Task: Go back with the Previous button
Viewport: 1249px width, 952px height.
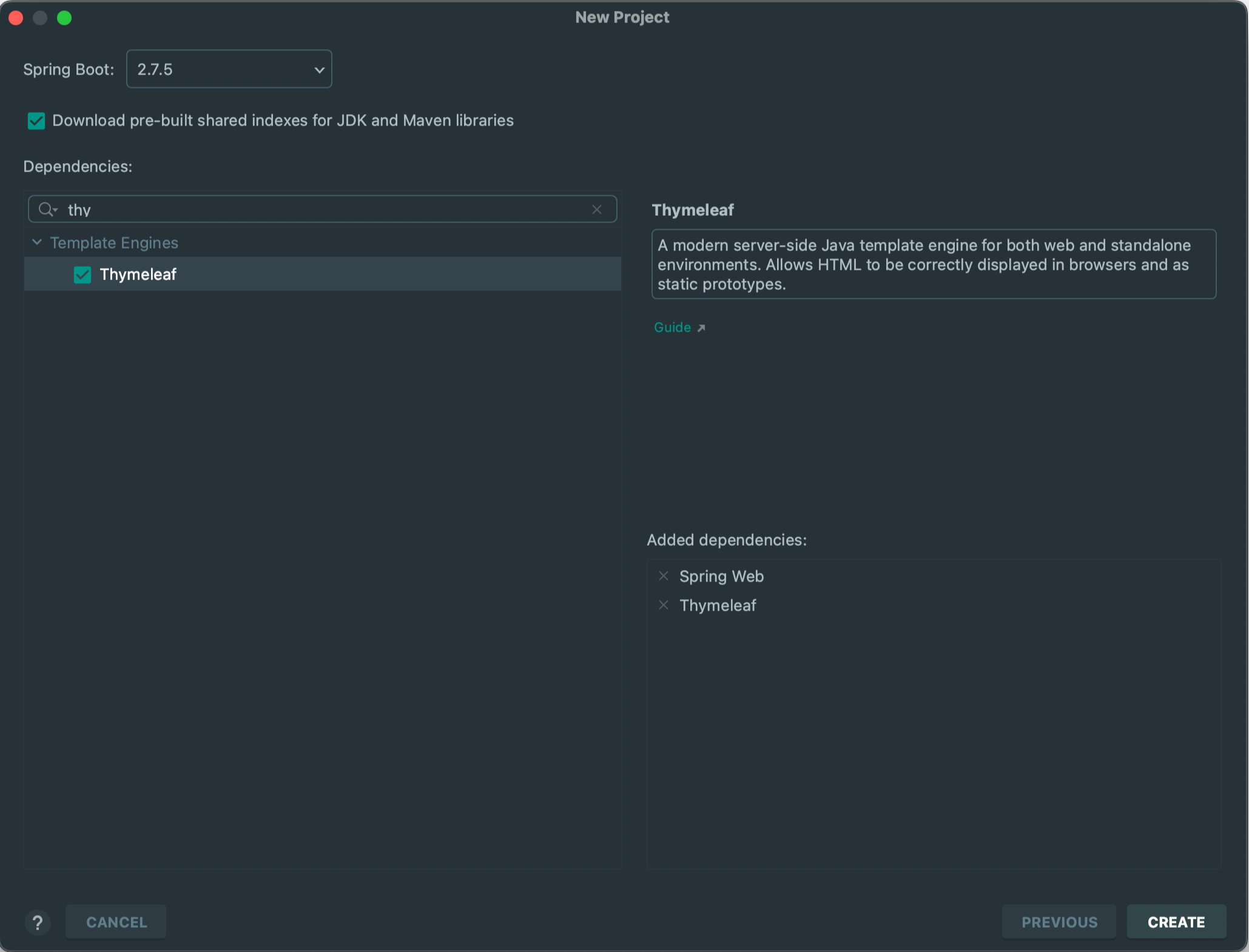Action: point(1059,922)
